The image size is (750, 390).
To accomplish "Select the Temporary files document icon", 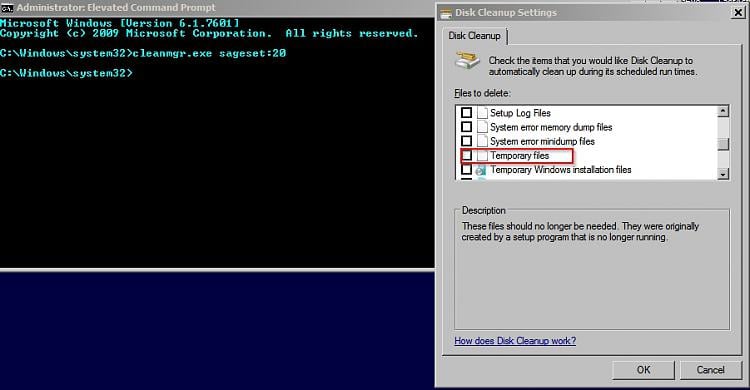I will click(x=482, y=156).
